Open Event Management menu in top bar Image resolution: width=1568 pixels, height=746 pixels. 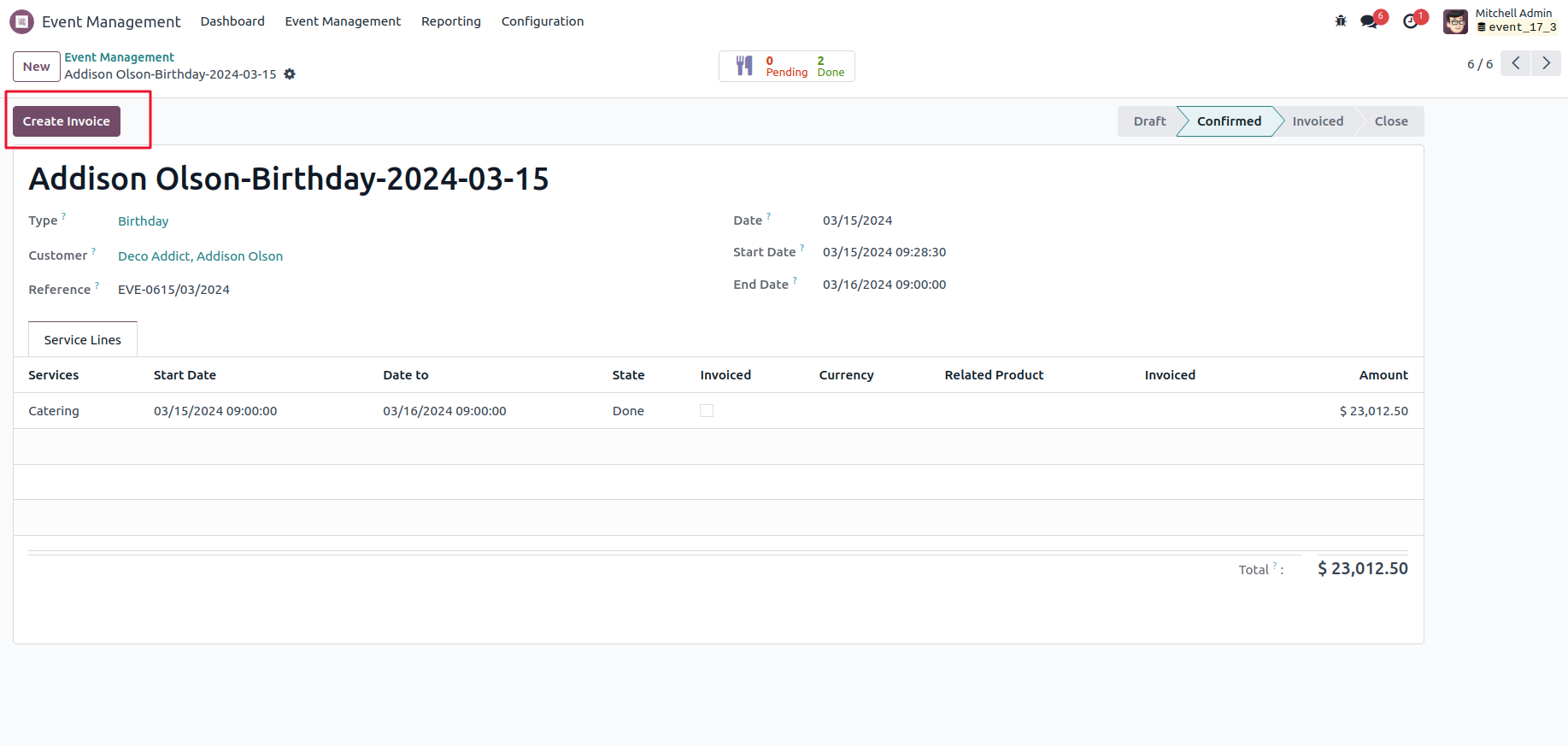point(343,21)
